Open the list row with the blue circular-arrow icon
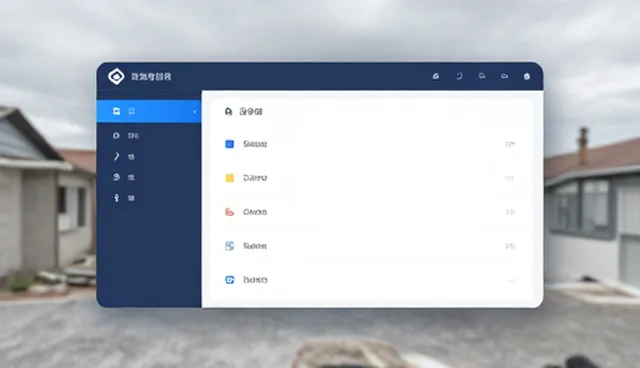The height and width of the screenshot is (368, 640). [371, 280]
